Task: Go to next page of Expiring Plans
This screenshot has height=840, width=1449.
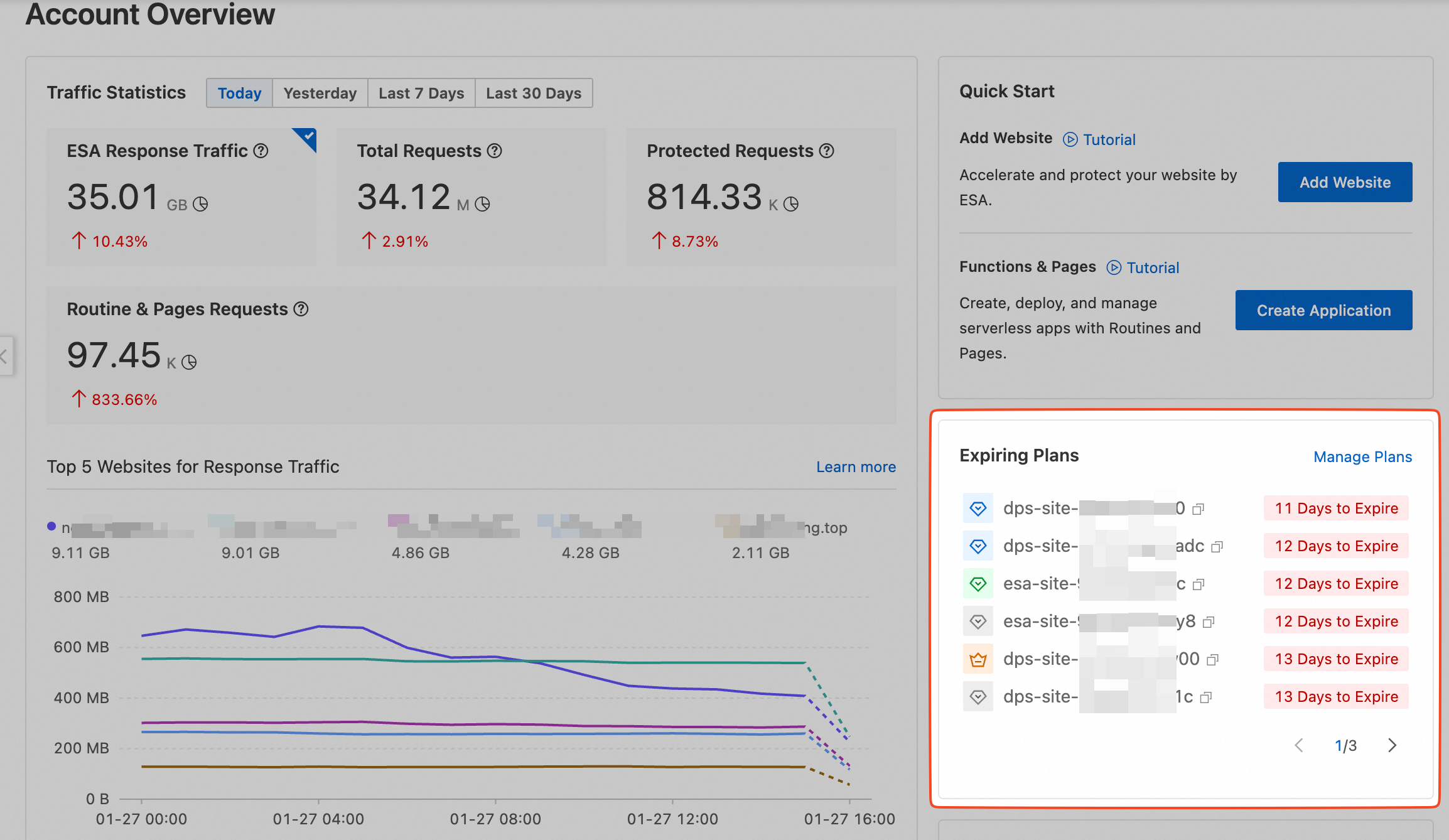Action: click(x=1392, y=745)
